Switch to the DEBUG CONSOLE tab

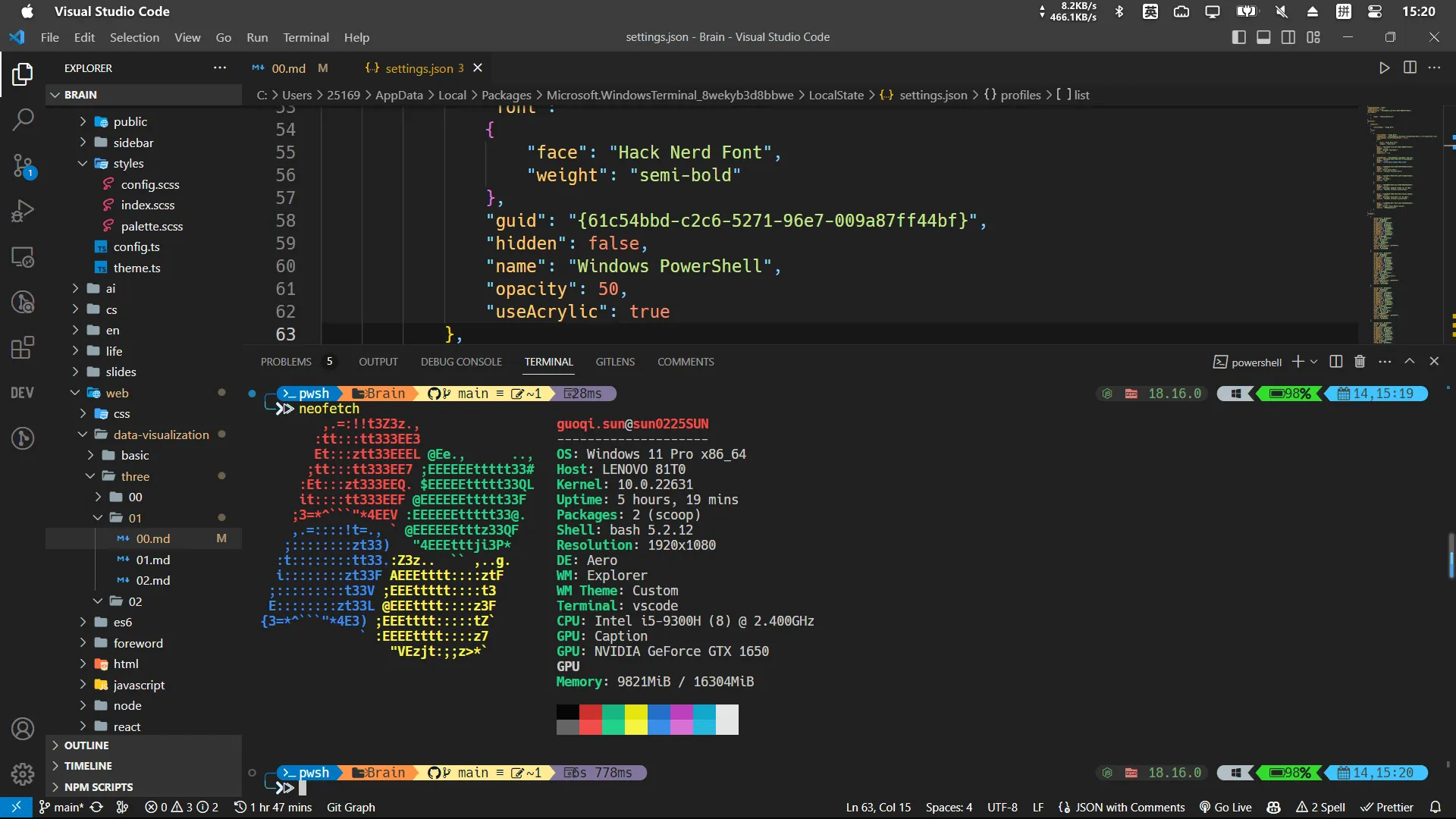point(461,362)
